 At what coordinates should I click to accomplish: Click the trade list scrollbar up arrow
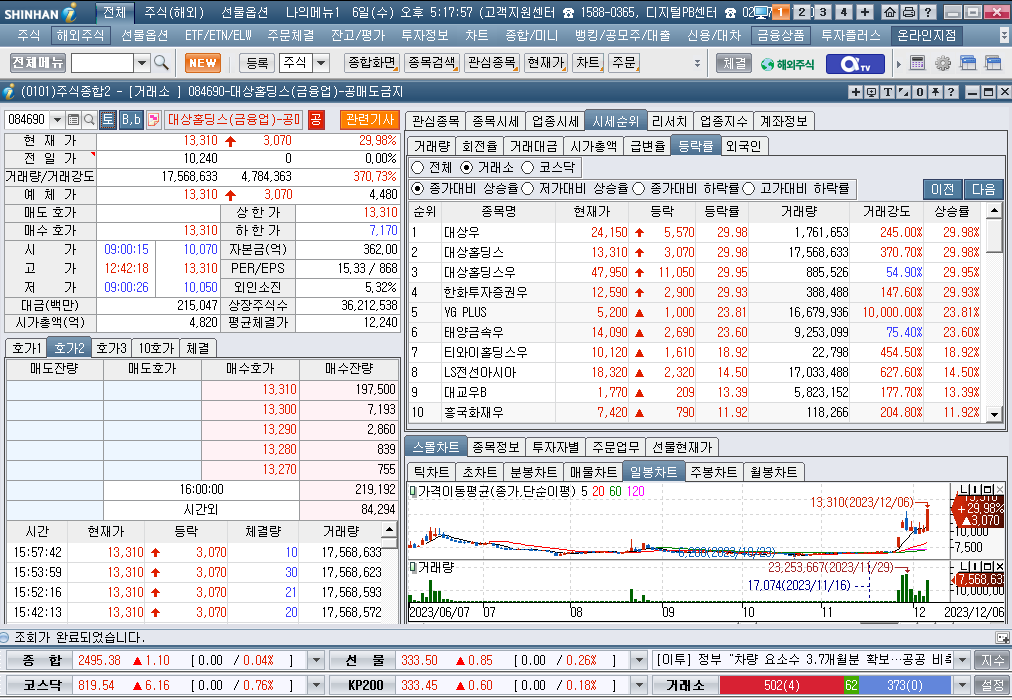tap(389, 530)
